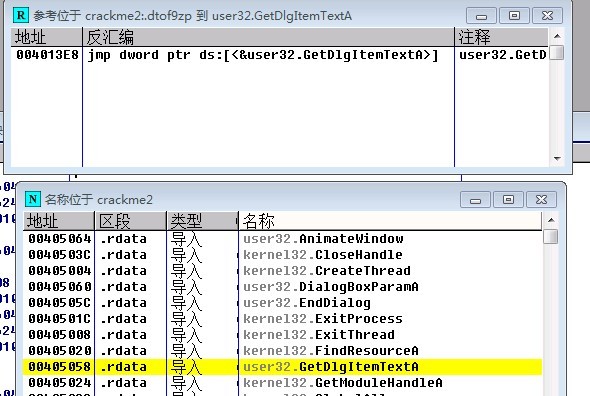Click scroll down arrow in references window

pyautogui.click(x=557, y=158)
